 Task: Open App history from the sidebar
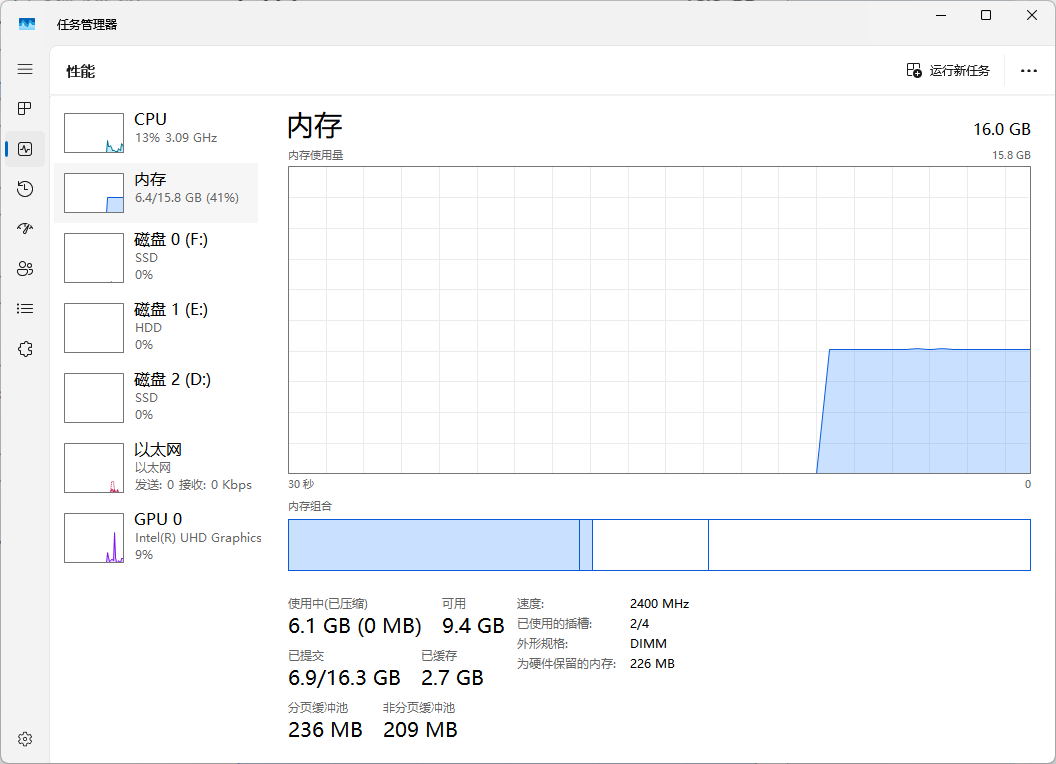point(25,189)
